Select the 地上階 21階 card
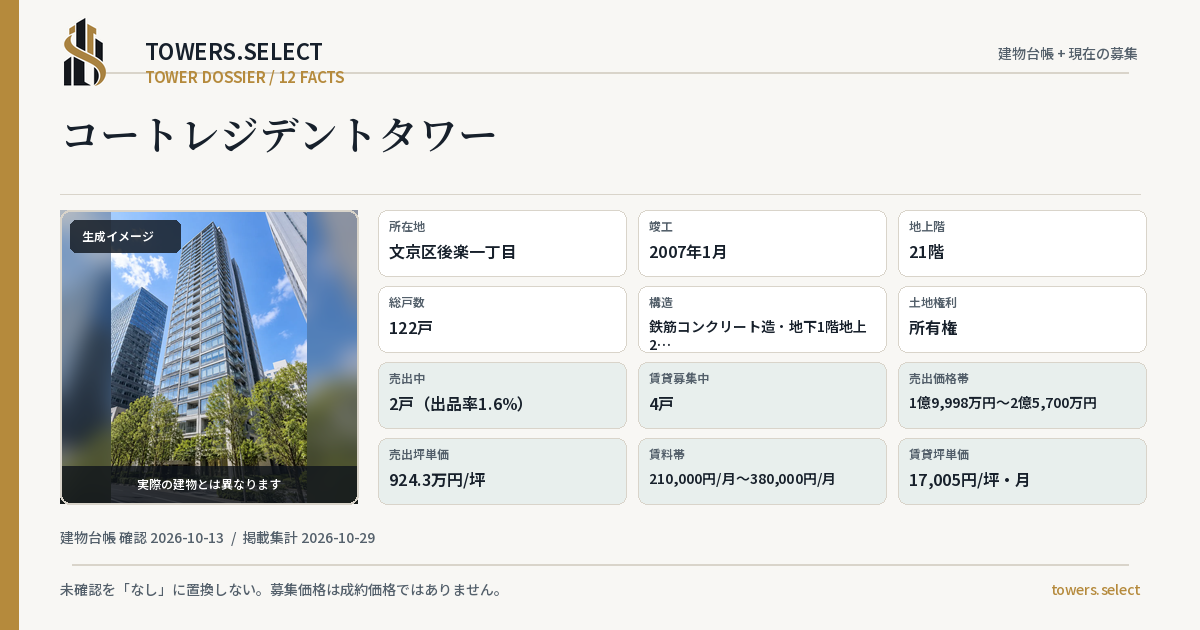Viewport: 1200px width, 630px height. click(x=1022, y=243)
